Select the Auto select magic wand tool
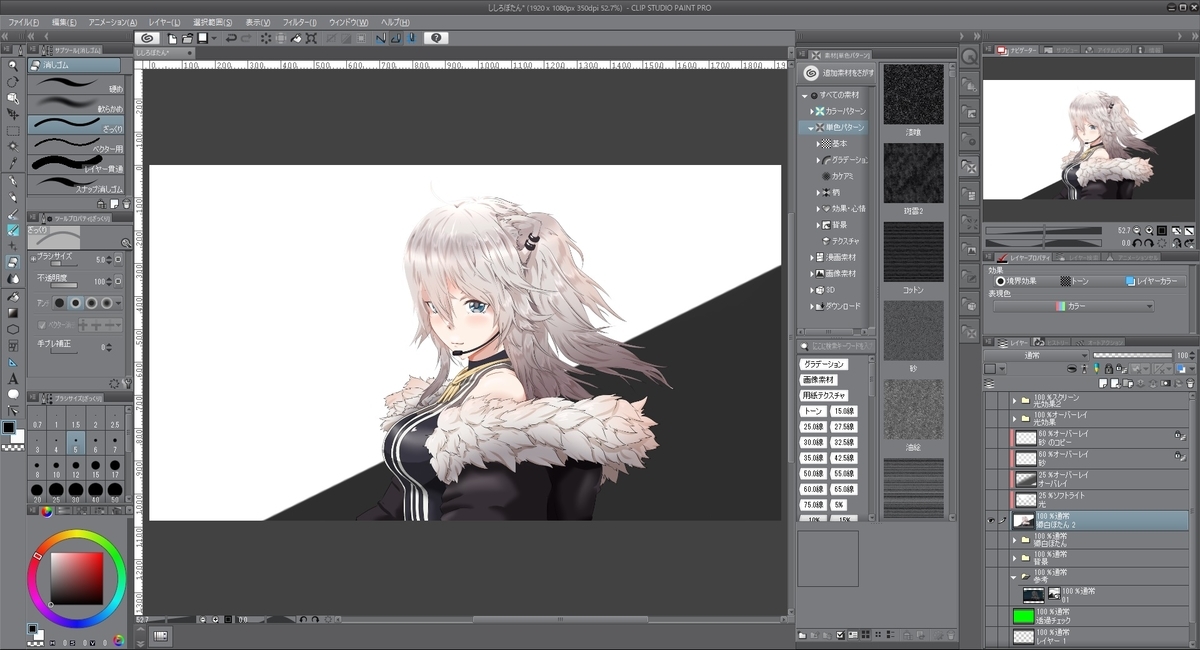Image resolution: width=1200 pixels, height=650 pixels. pyautogui.click(x=13, y=147)
